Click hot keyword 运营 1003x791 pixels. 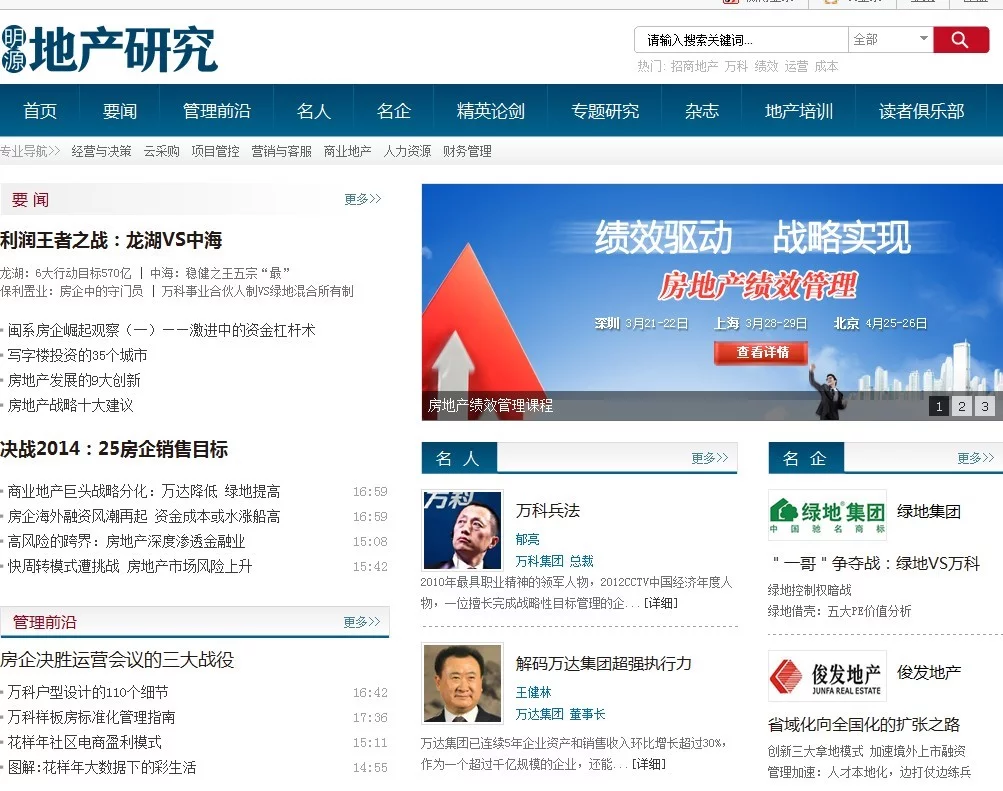point(796,66)
